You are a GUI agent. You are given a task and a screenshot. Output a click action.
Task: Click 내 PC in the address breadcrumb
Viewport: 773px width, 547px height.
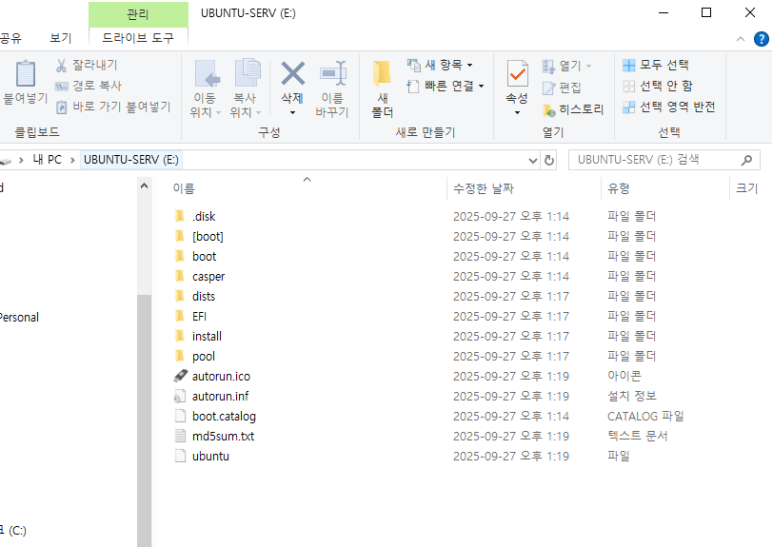(x=47, y=160)
